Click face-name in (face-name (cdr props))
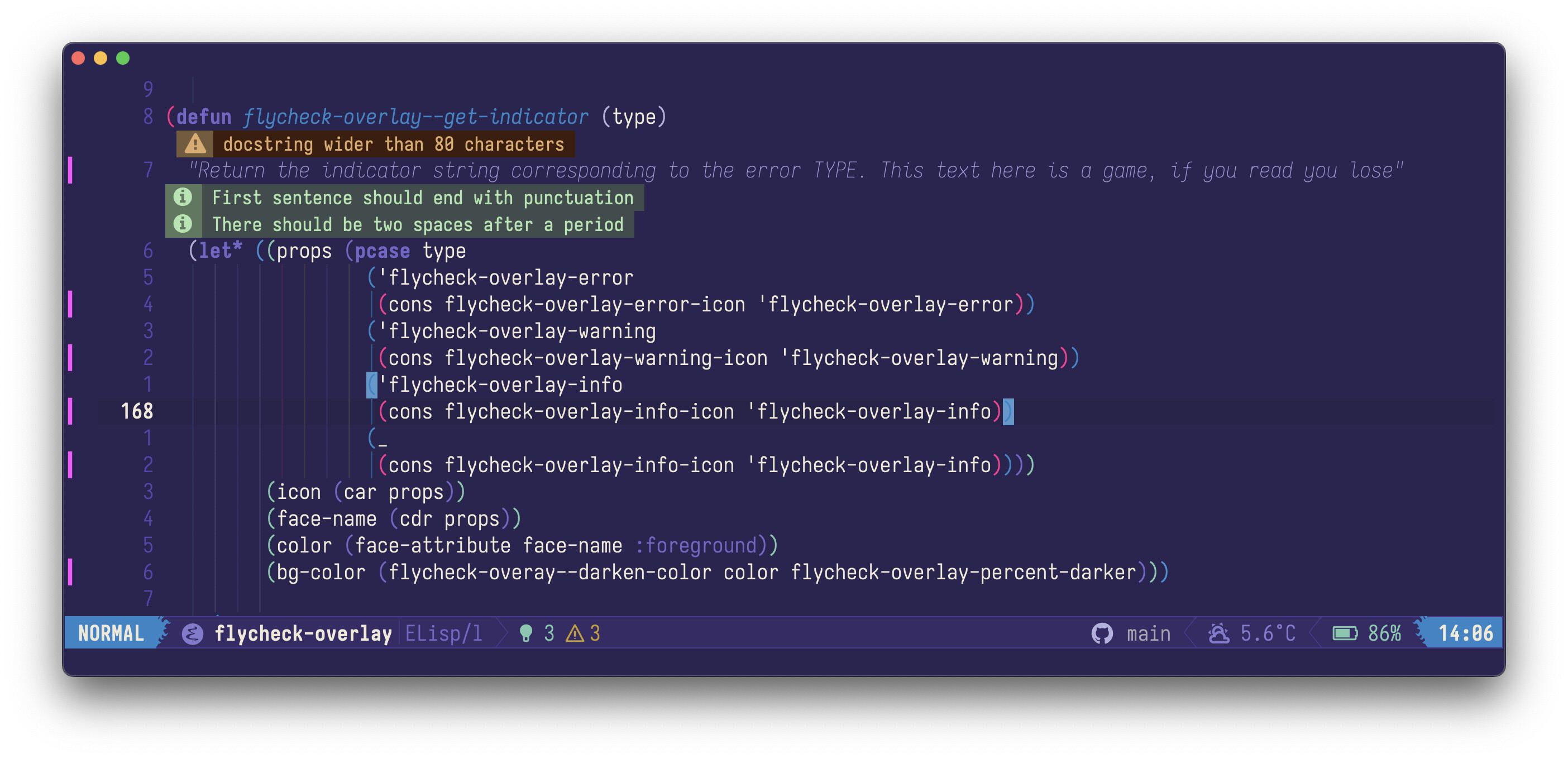1568x759 pixels. (x=327, y=519)
